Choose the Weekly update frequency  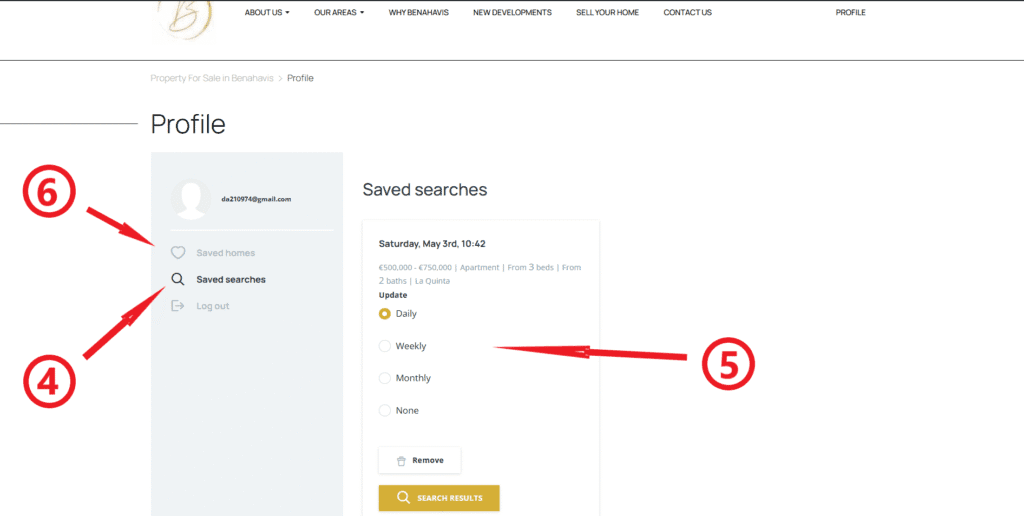pos(385,346)
